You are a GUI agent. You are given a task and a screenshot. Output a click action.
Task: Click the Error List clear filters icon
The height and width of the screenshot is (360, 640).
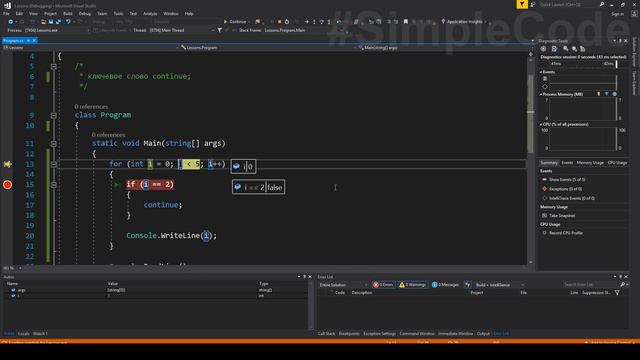coord(468,284)
